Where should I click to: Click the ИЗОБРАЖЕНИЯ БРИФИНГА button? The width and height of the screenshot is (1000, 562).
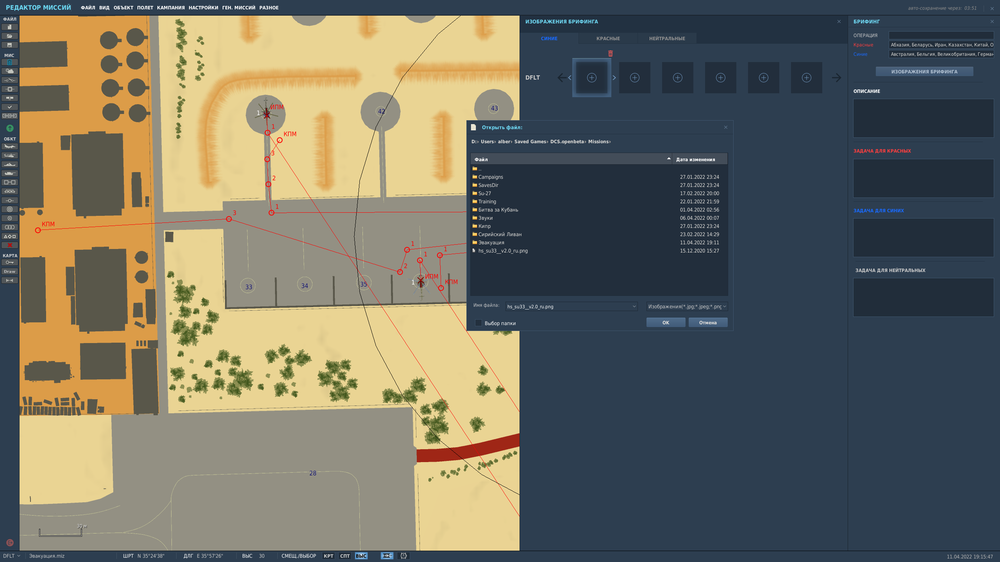(924, 71)
